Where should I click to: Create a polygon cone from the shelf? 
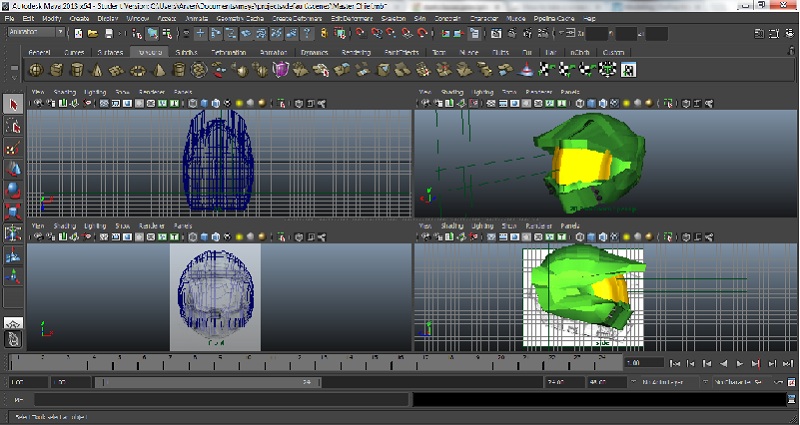tap(97, 70)
